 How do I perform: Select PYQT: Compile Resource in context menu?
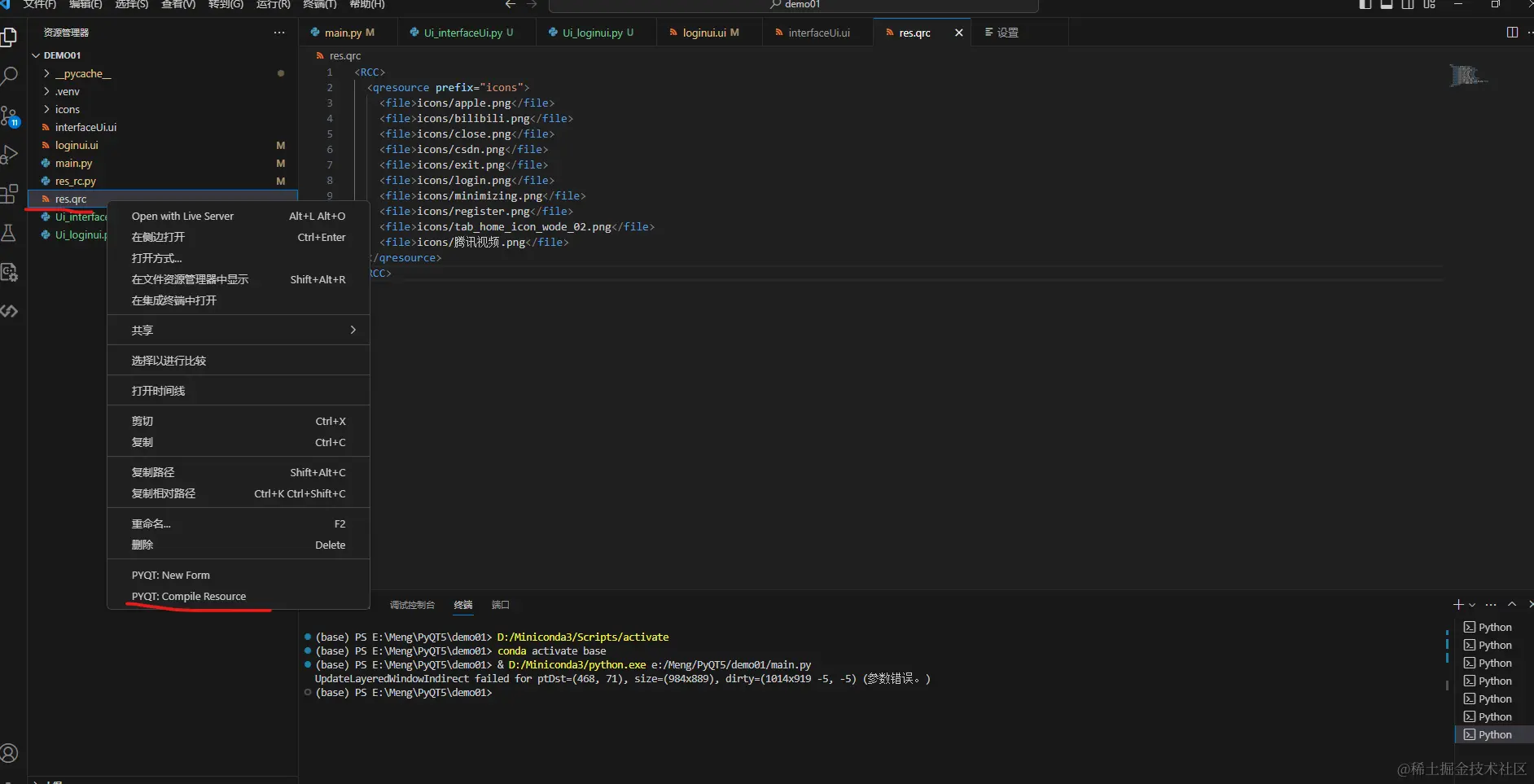(x=190, y=596)
